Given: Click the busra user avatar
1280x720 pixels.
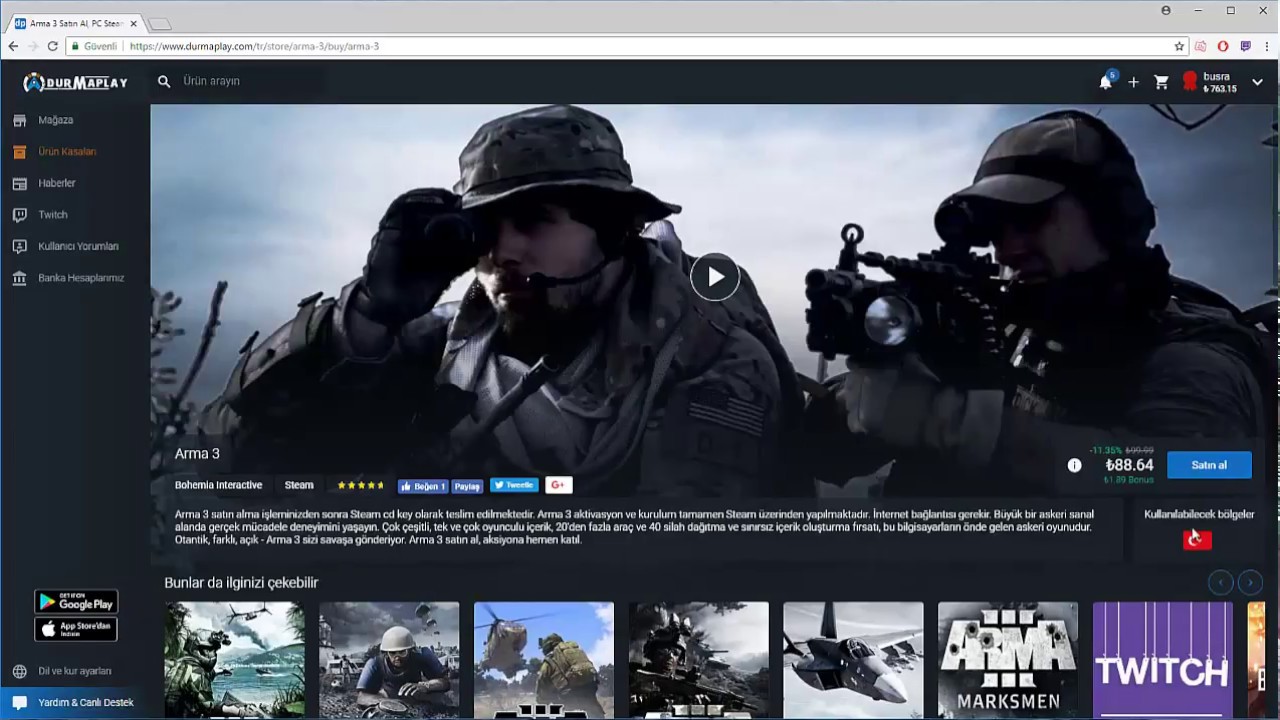Looking at the screenshot, I should click(x=1190, y=82).
